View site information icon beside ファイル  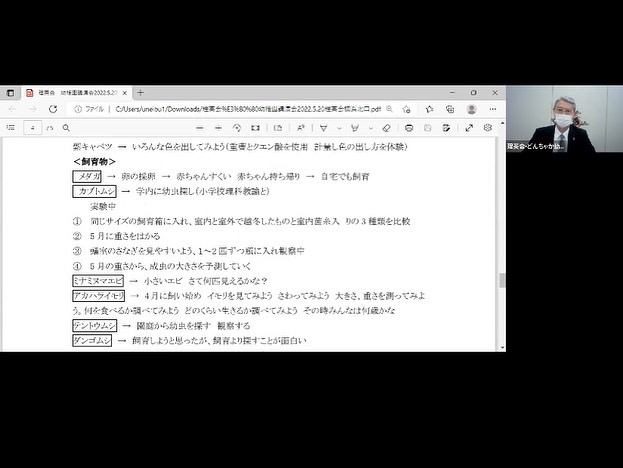[x=78, y=109]
